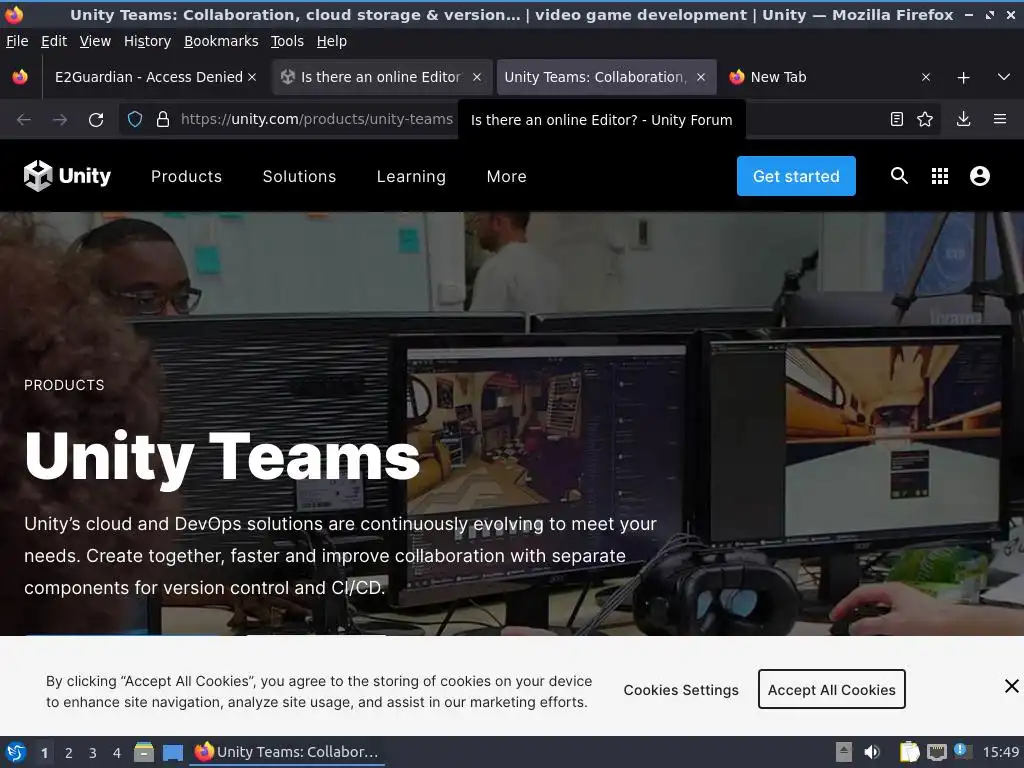Click the site security padlock icon
1024x768 pixels.
[163, 119]
